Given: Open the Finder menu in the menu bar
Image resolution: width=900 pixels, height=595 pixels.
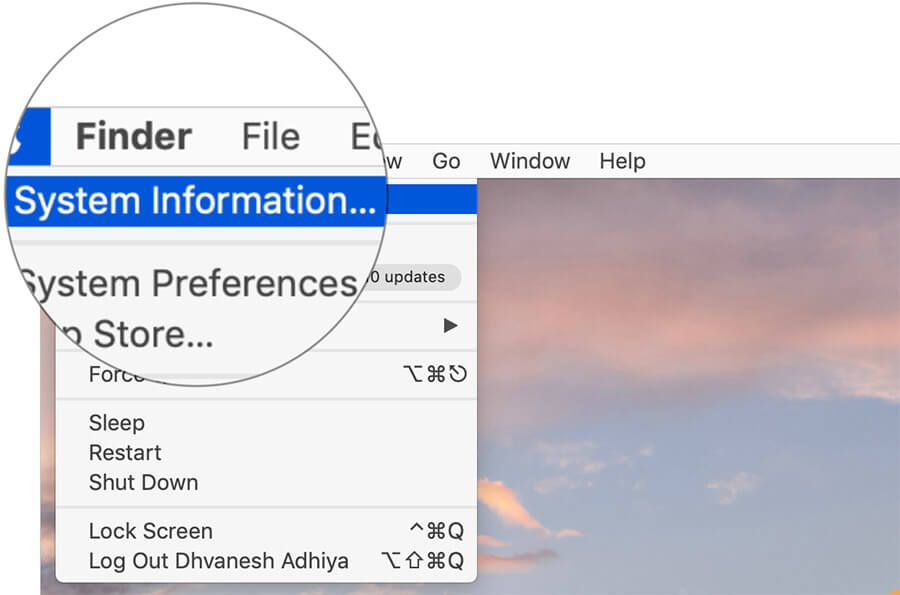Looking at the screenshot, I should point(134,137).
